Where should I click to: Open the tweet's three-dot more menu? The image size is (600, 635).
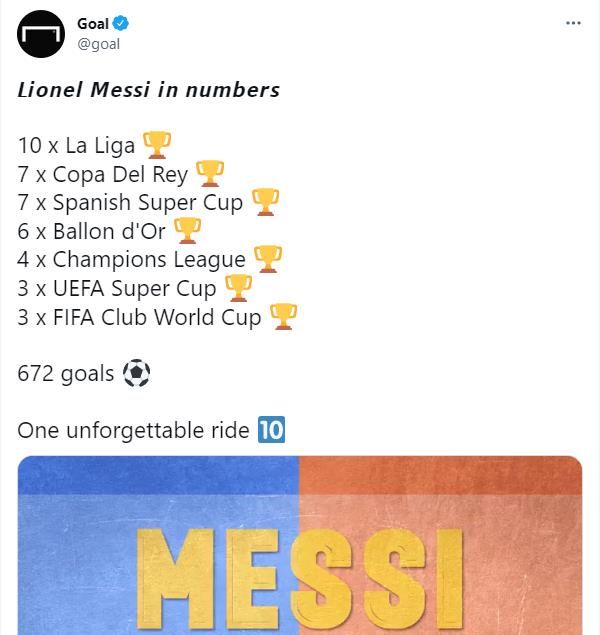coord(573,23)
